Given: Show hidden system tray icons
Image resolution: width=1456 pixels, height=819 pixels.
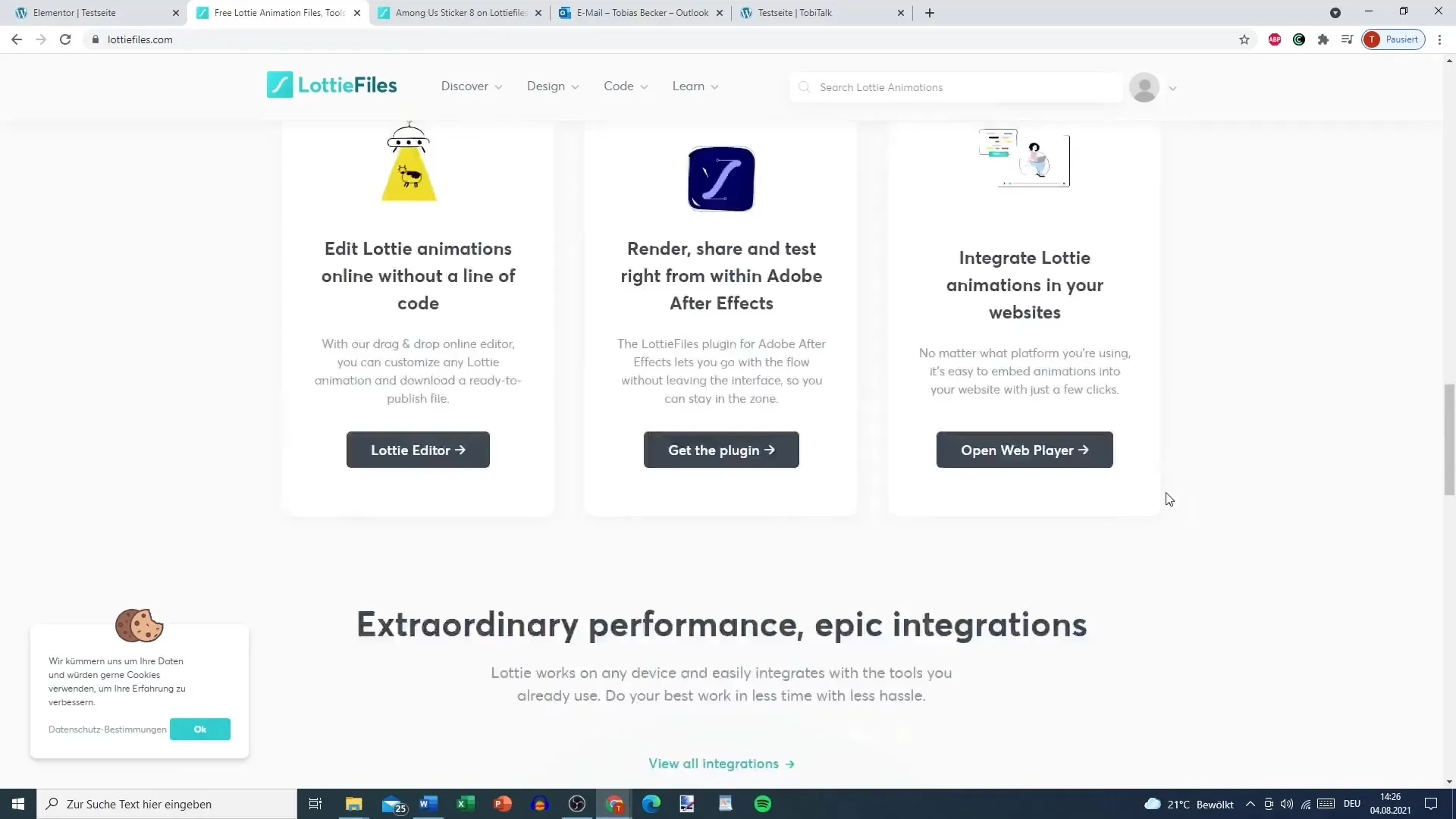Looking at the screenshot, I should click(1250, 804).
